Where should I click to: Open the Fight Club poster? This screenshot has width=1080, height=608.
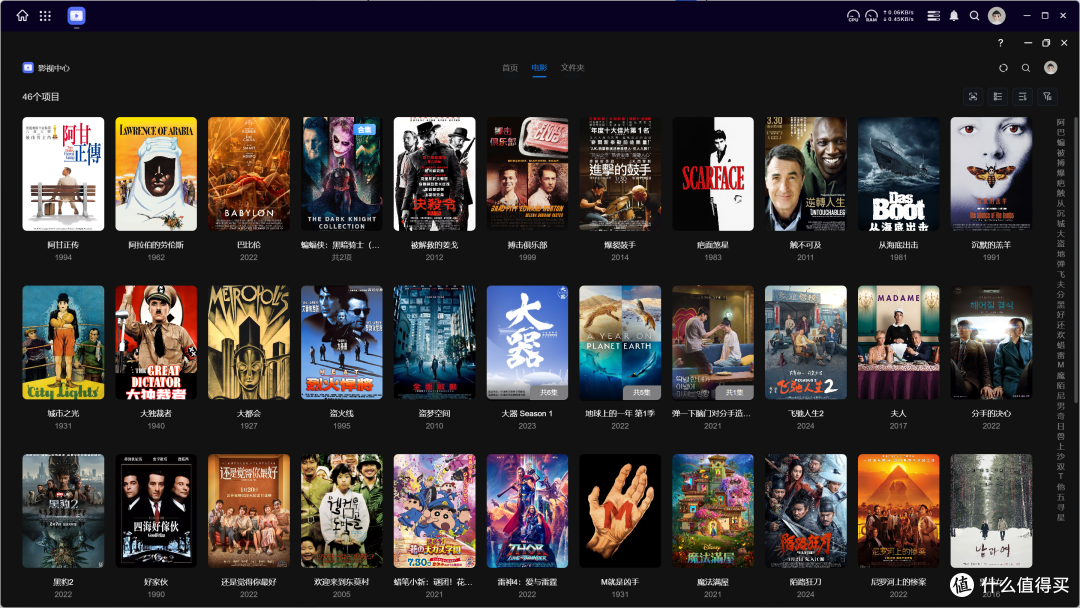[x=528, y=174]
